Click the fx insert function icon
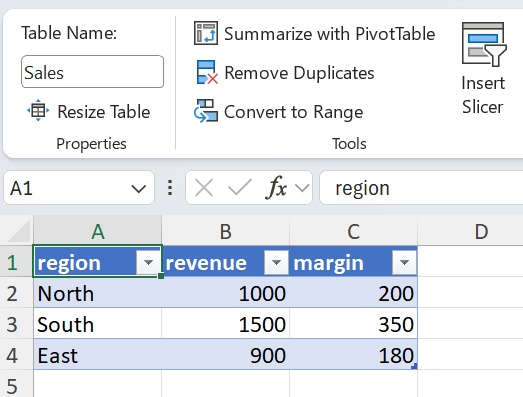 277,188
